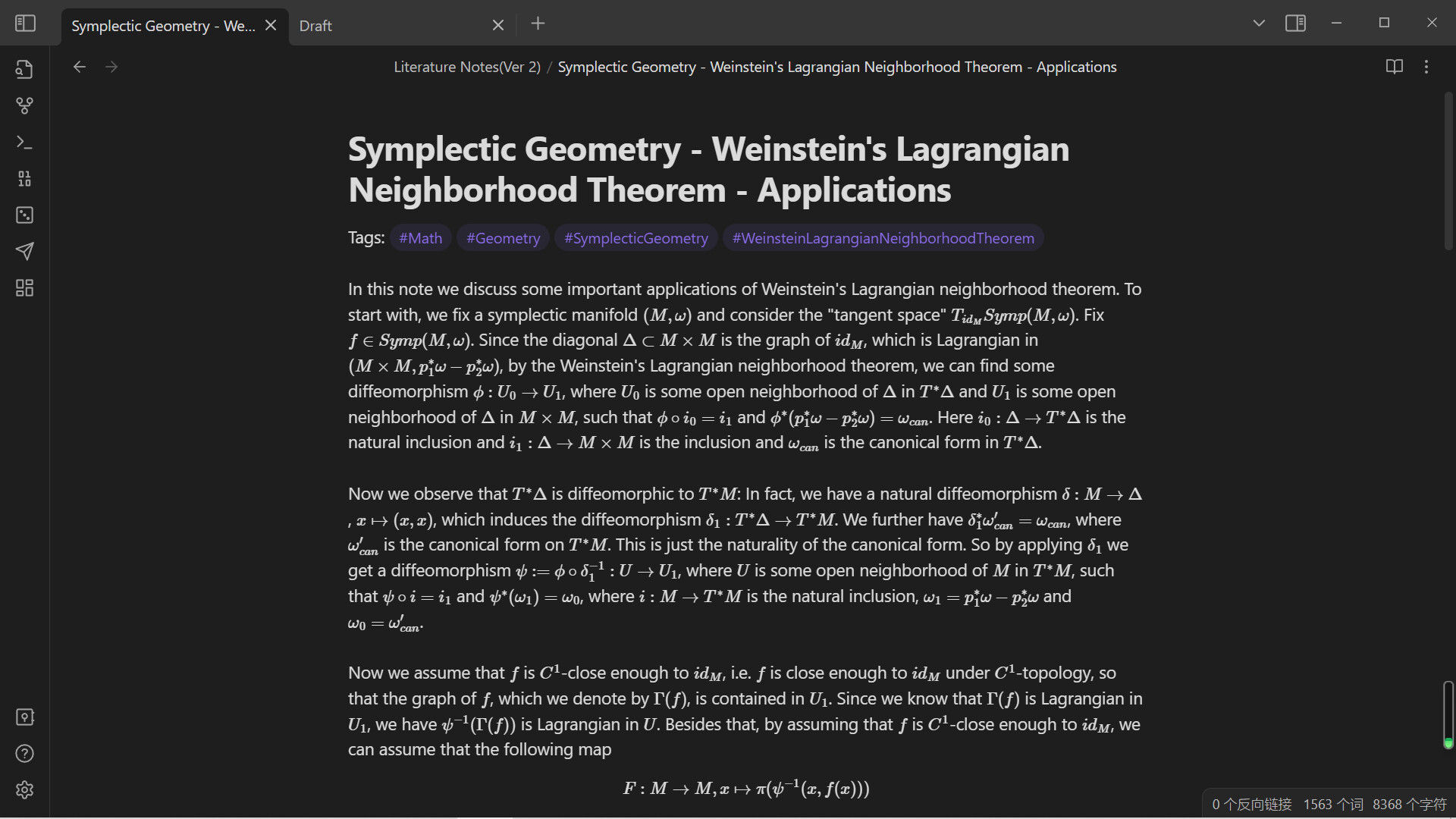Image resolution: width=1456 pixels, height=819 pixels.
Task: Open the graph view
Action: coord(25,105)
